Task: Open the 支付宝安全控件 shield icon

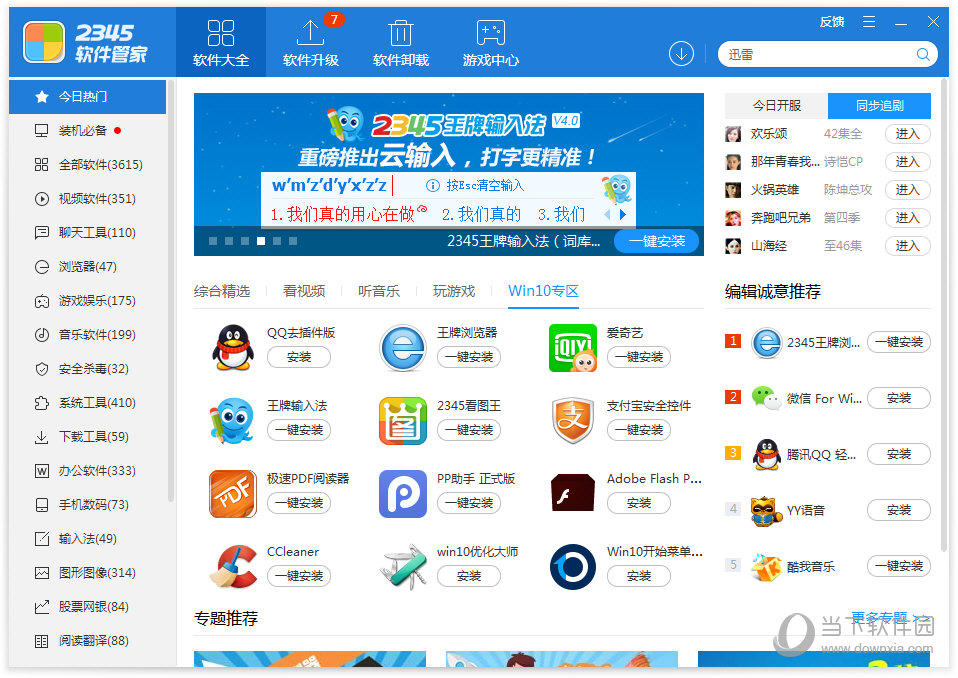Action: 572,421
